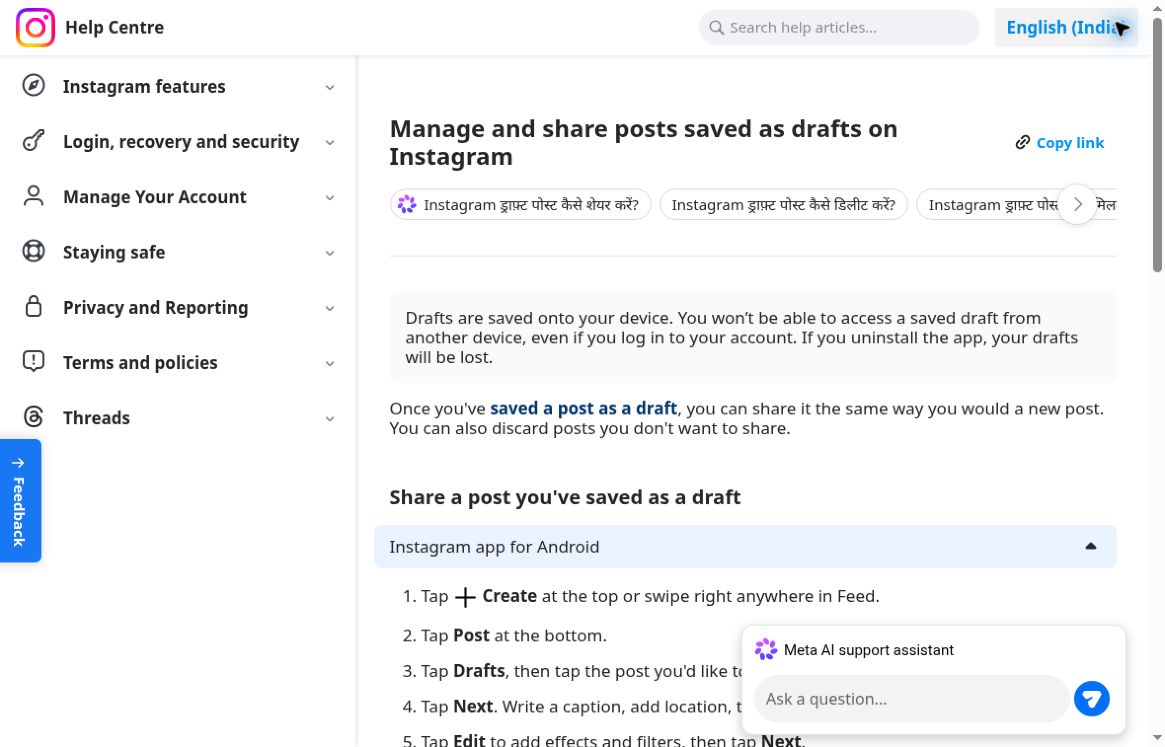Open the Terms and policies menu item

[178, 362]
